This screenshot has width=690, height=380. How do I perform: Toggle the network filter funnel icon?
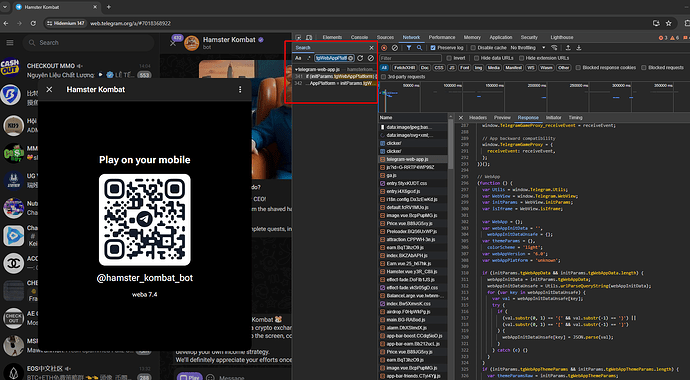pyautogui.click(x=409, y=48)
